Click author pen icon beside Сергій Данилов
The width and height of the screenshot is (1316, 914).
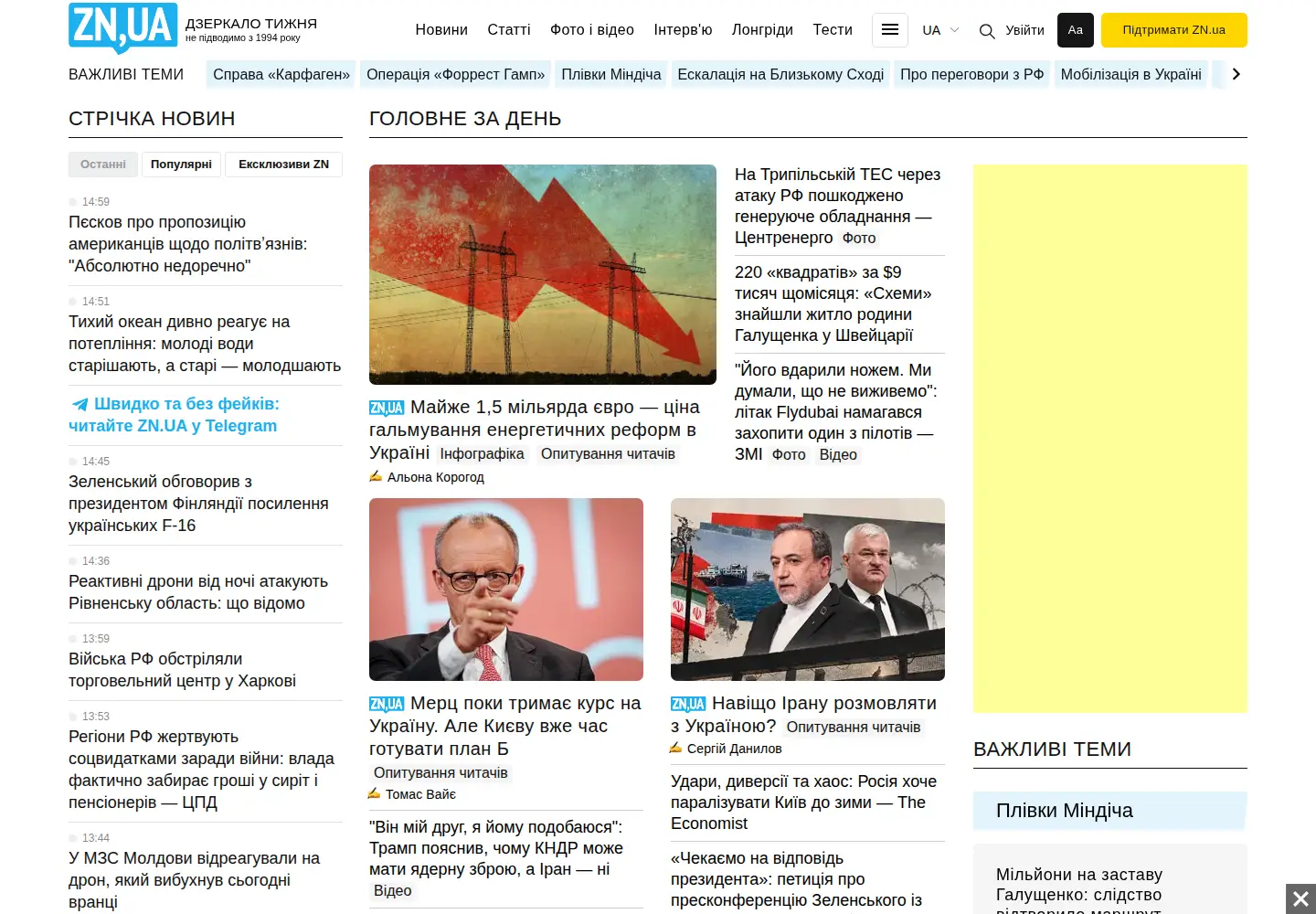(675, 748)
